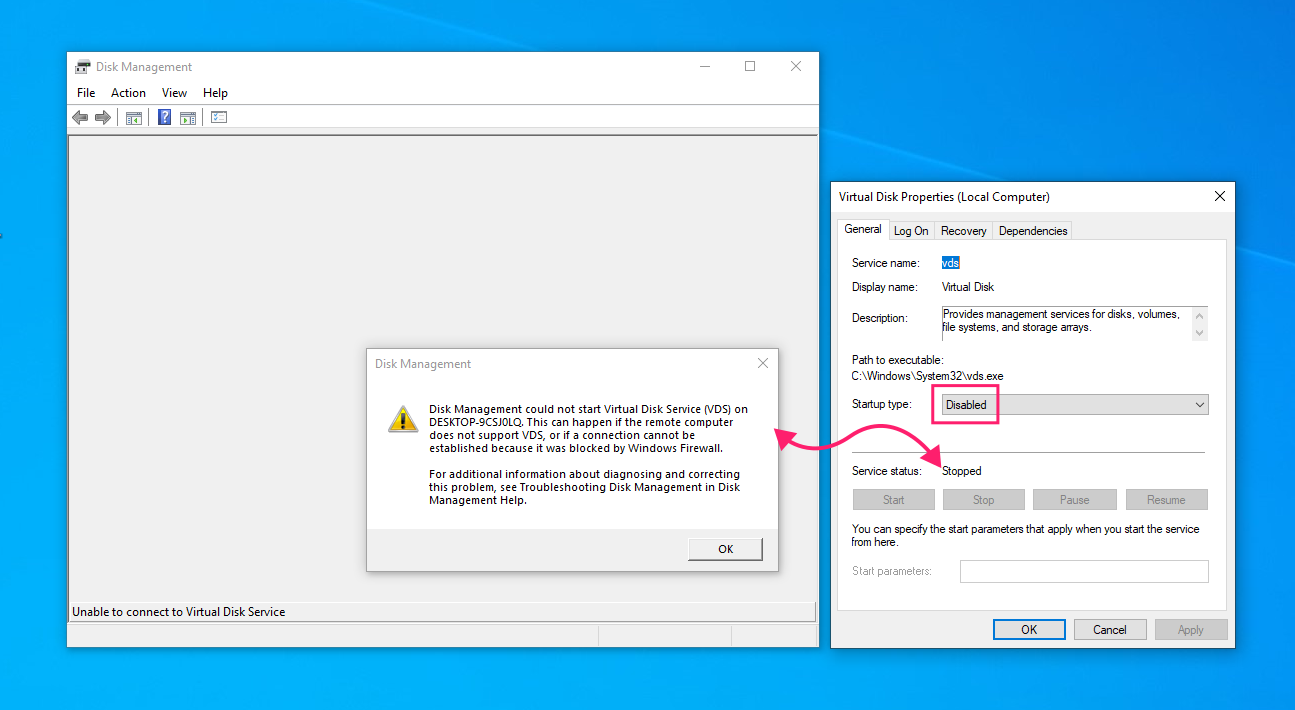Open the Help menu

[215, 93]
